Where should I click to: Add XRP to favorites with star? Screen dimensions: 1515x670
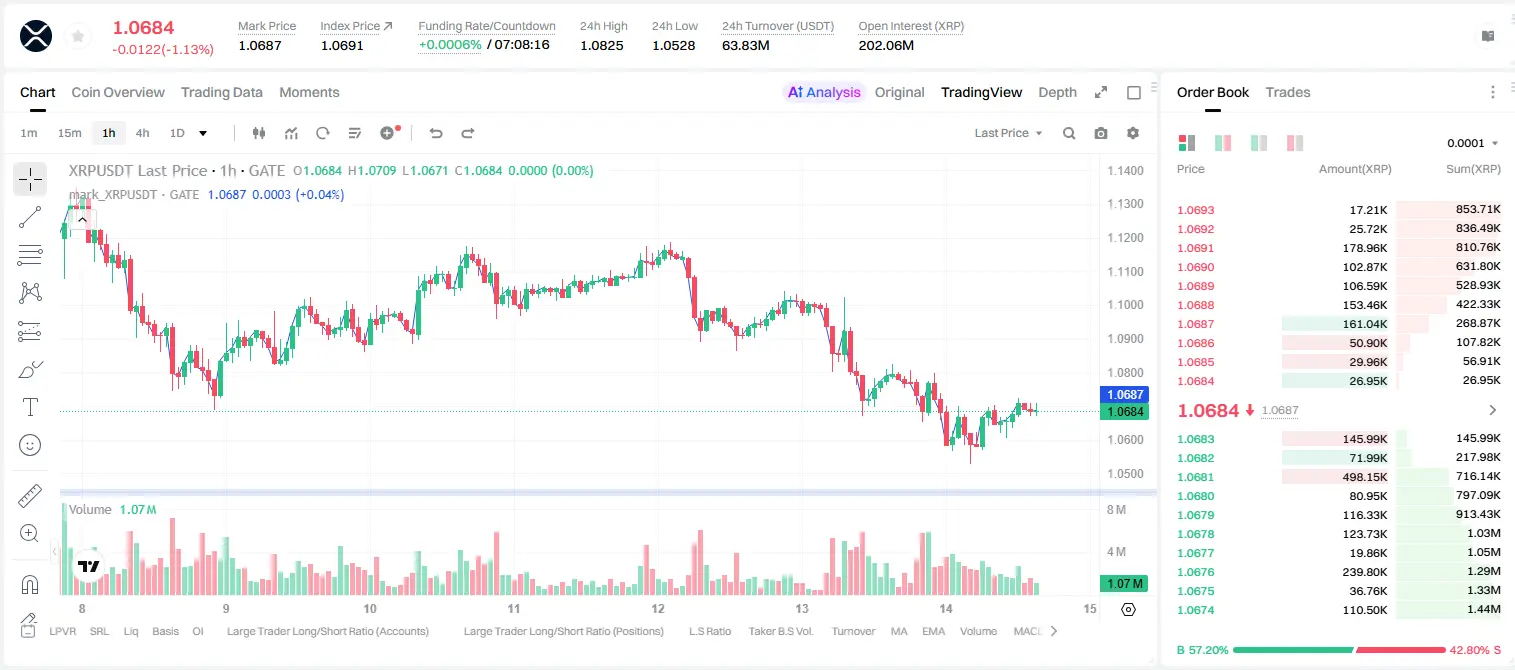[77, 36]
